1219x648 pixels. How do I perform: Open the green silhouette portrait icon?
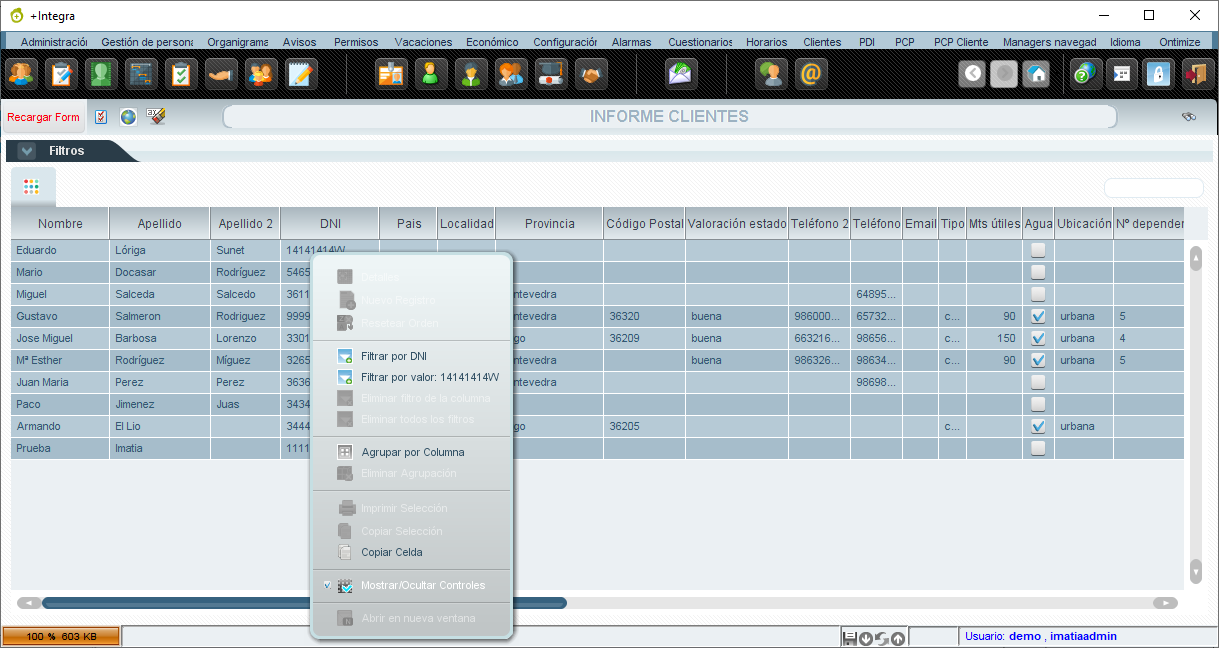(101, 74)
